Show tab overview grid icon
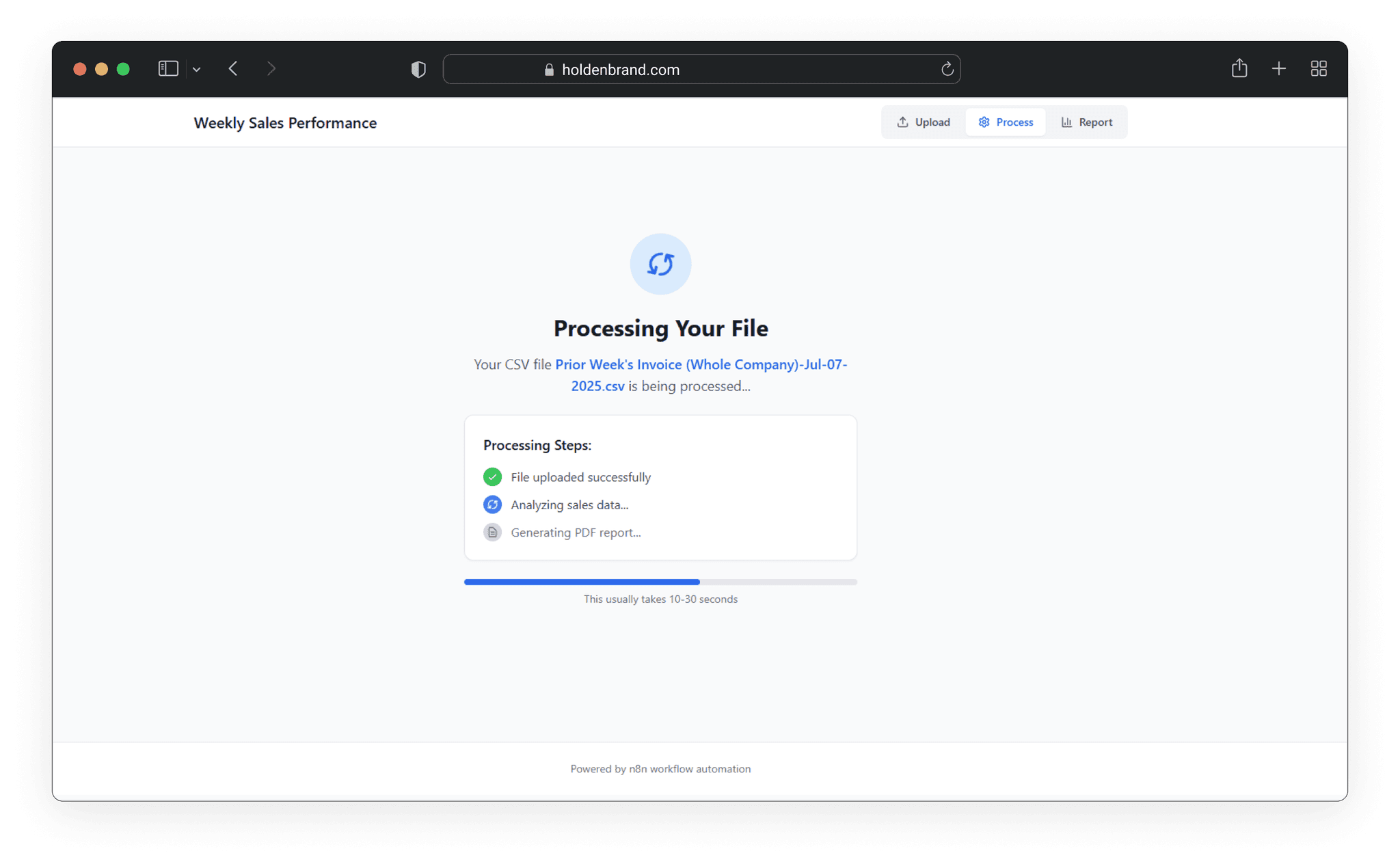 (1319, 69)
